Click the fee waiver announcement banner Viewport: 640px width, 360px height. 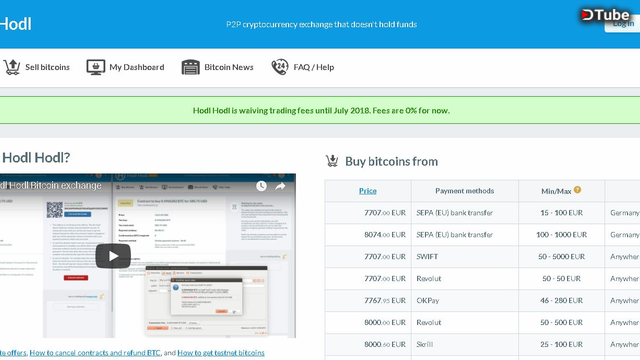pos(320,110)
